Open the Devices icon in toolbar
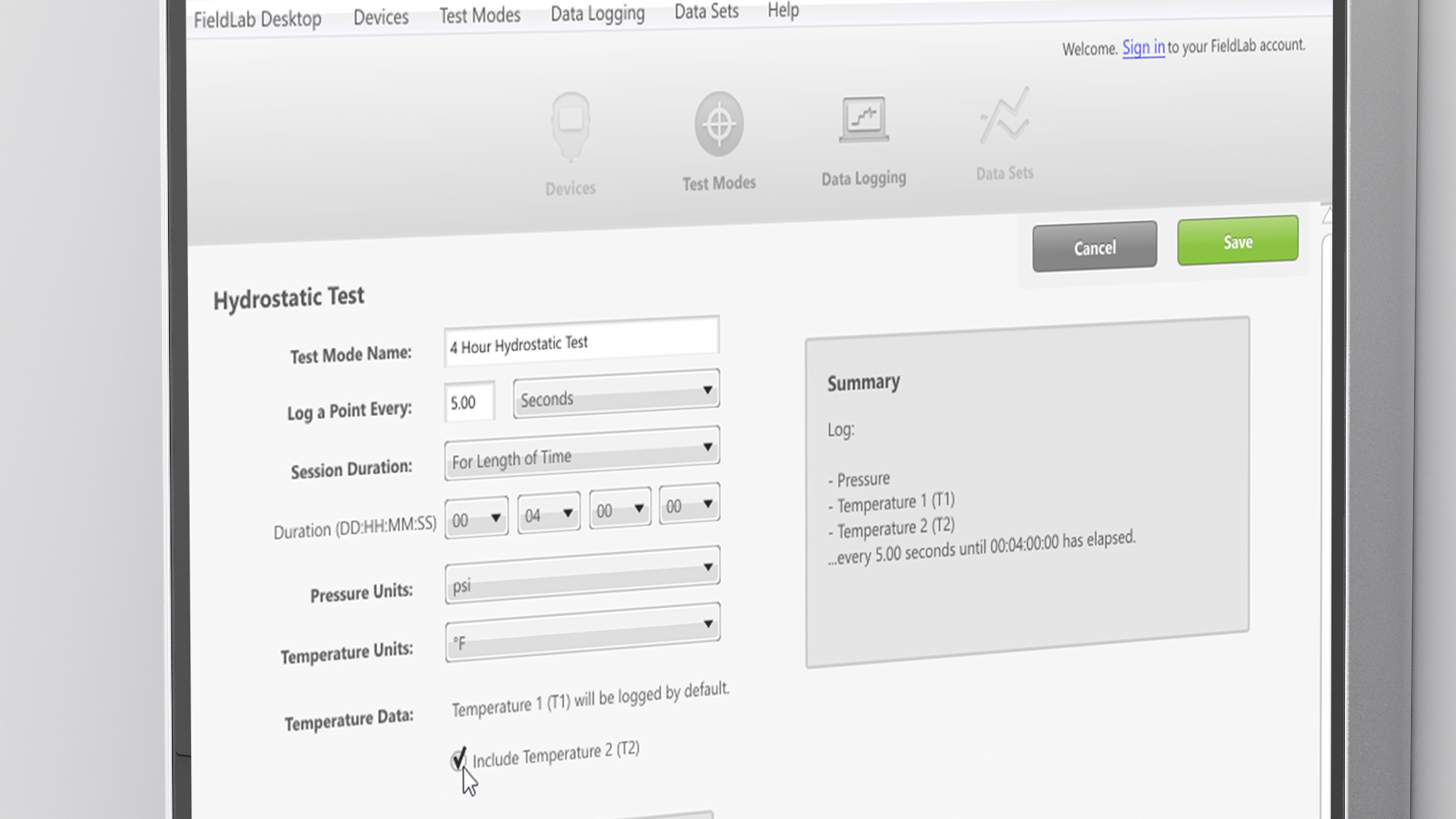Image resolution: width=1456 pixels, height=819 pixels. pos(570,127)
